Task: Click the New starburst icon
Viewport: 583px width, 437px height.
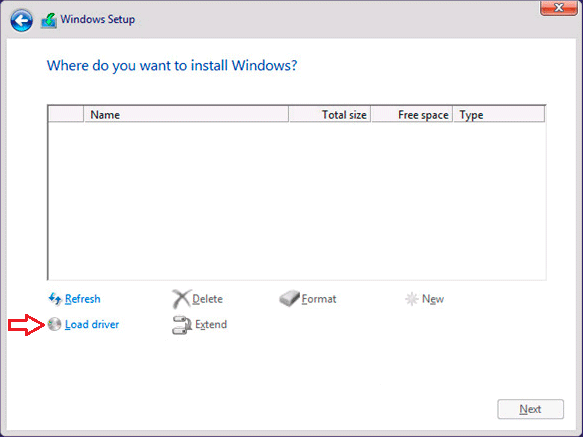Action: point(412,299)
